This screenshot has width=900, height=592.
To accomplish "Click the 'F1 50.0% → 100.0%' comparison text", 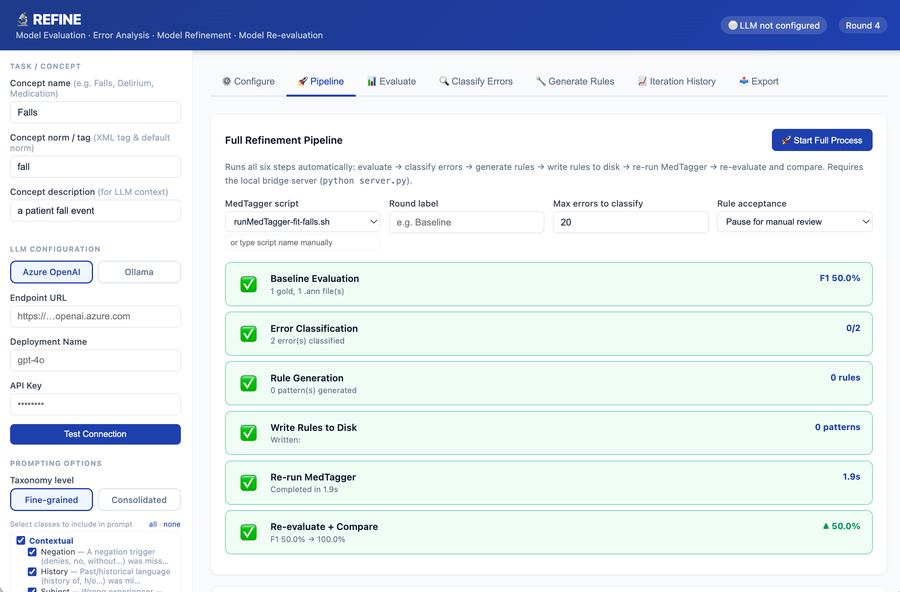I will click(308, 539).
